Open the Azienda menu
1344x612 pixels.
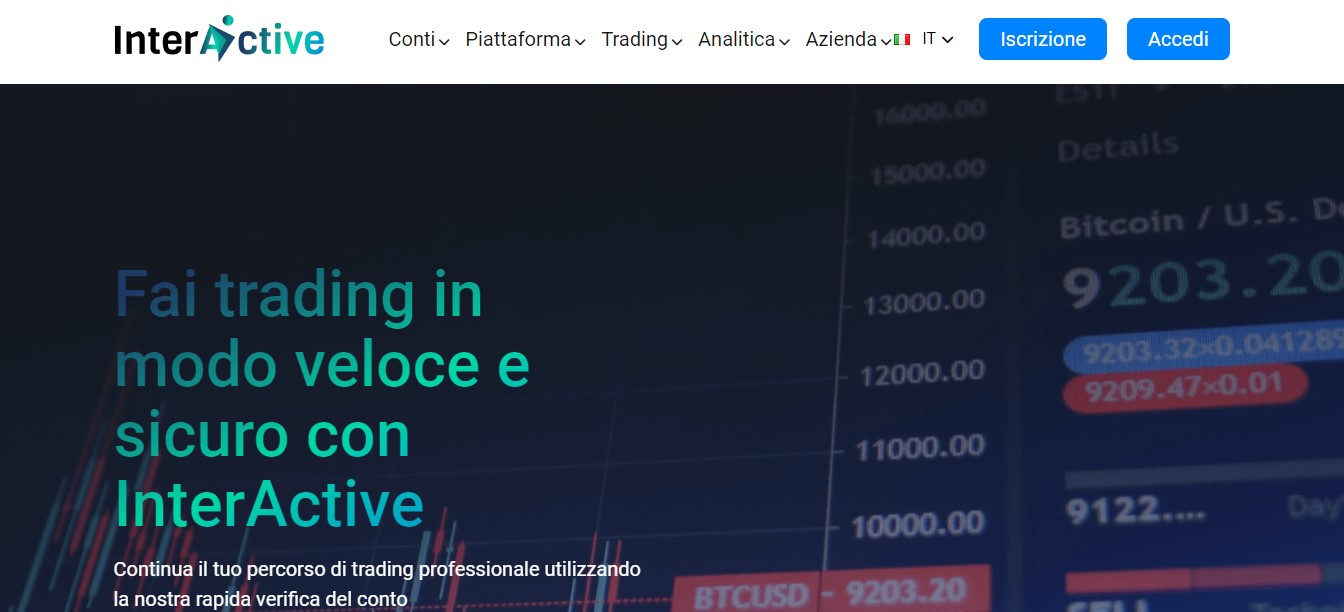click(x=840, y=40)
